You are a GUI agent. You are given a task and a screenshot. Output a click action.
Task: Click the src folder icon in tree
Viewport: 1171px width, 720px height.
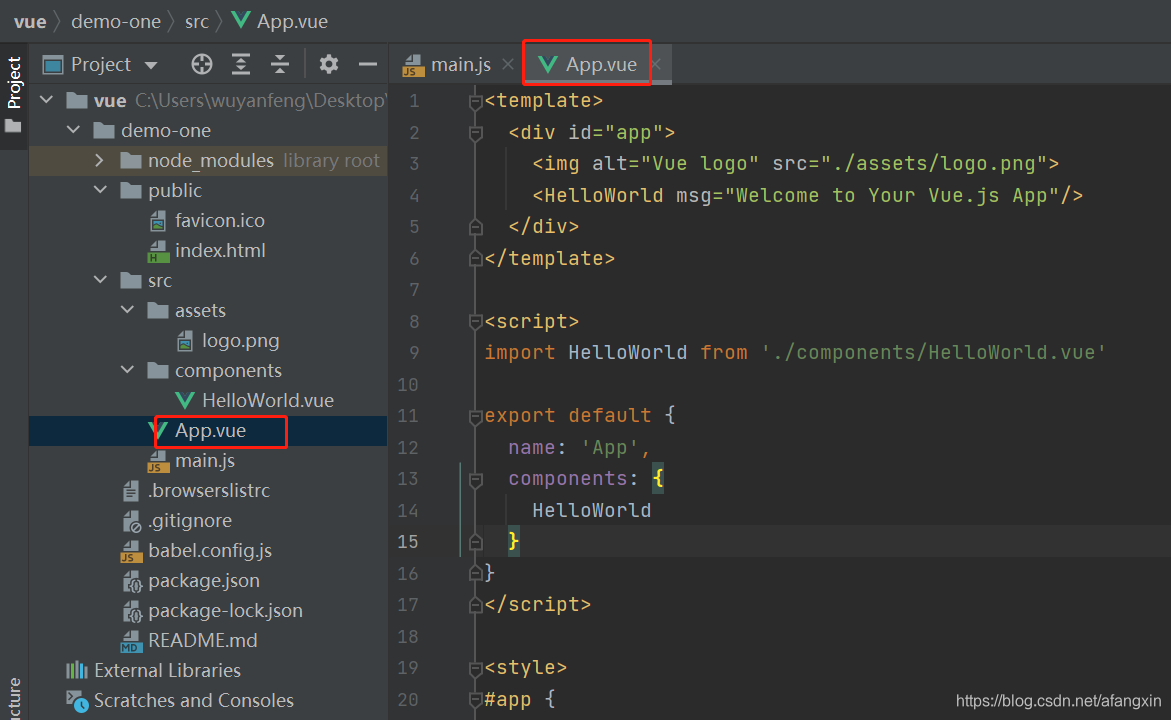(131, 280)
